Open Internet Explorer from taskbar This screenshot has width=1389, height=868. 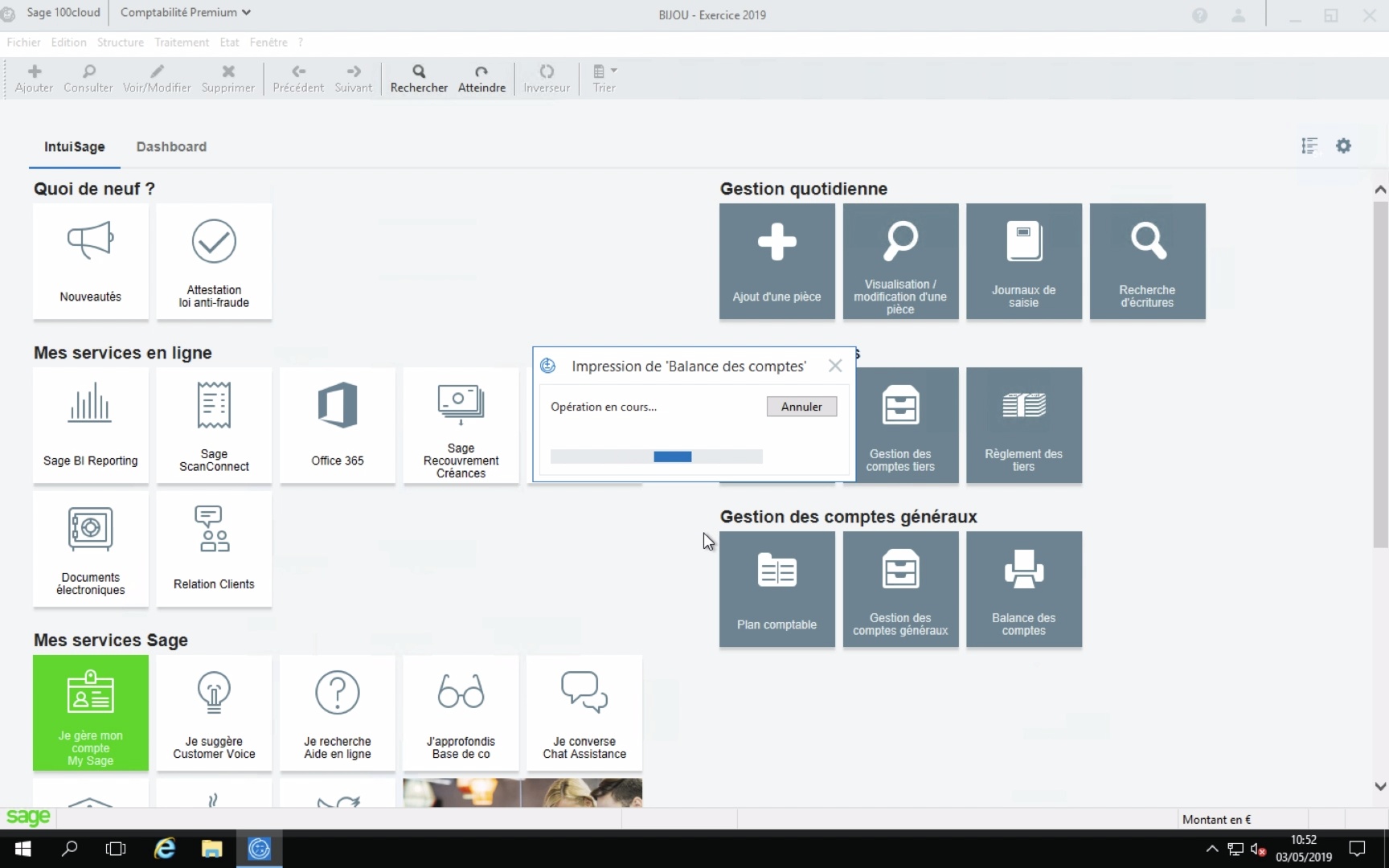tap(165, 849)
